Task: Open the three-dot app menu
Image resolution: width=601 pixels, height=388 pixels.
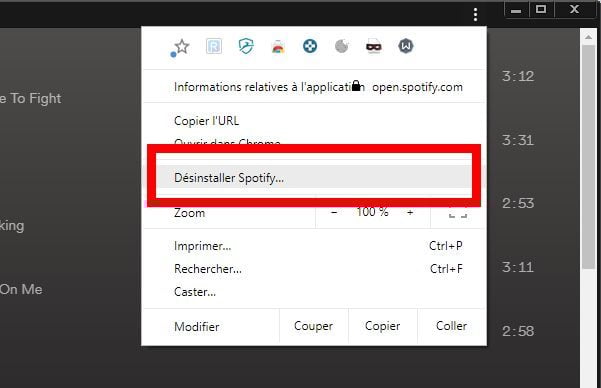Action: [475, 15]
